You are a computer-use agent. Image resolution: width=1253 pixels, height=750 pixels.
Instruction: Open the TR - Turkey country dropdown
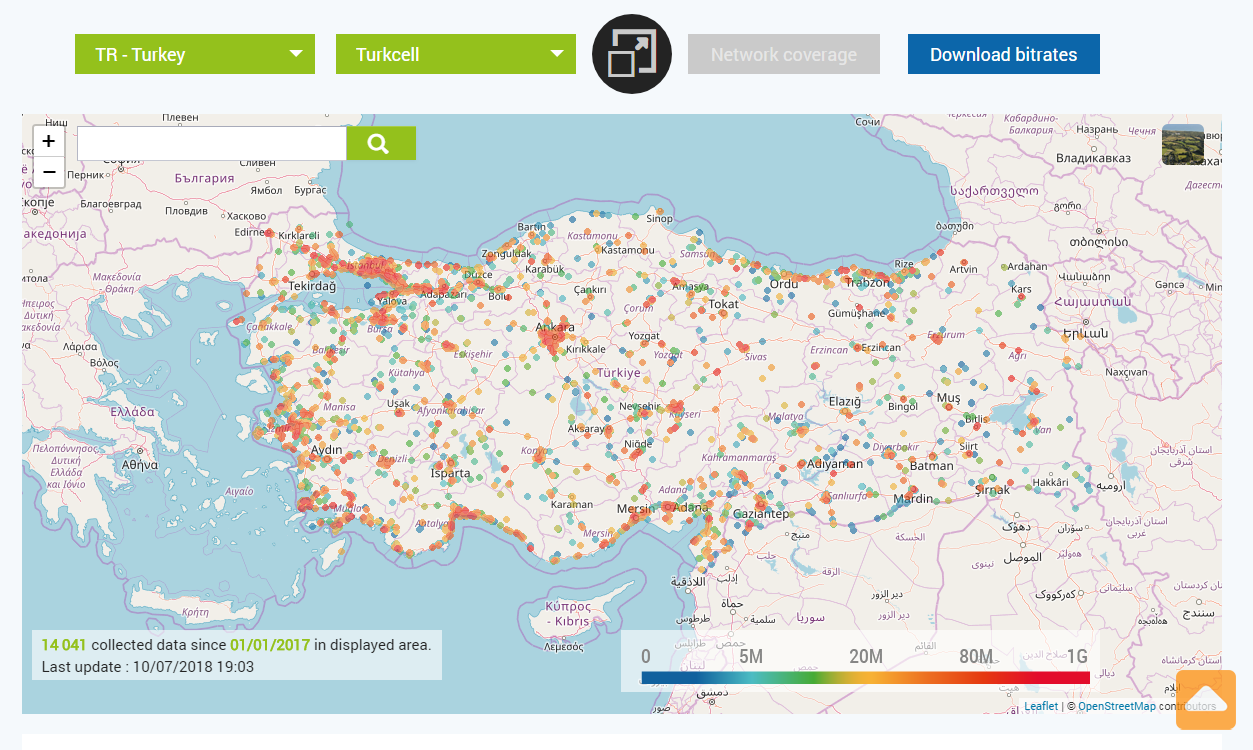pos(195,54)
